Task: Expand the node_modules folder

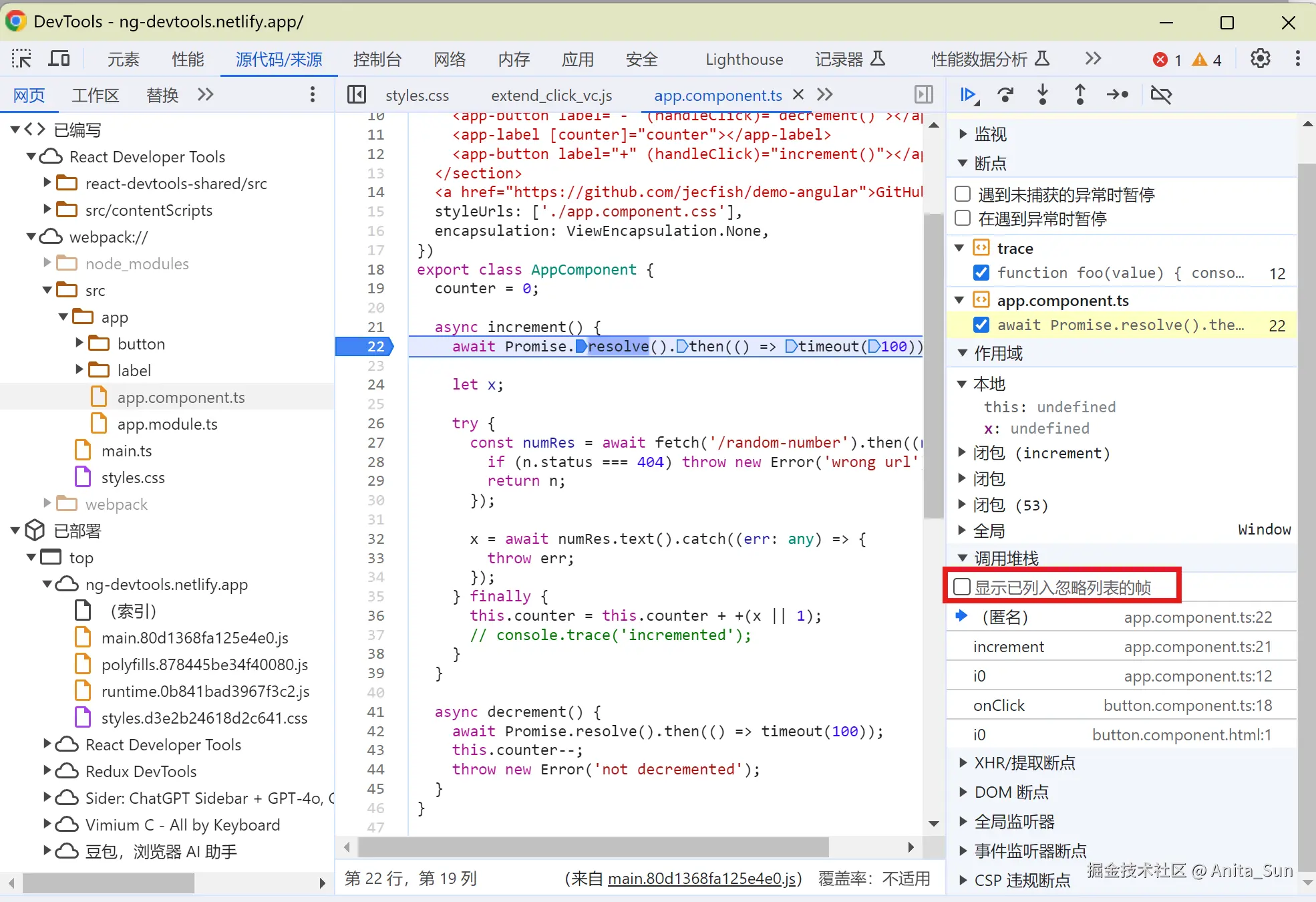Action: coord(47,263)
